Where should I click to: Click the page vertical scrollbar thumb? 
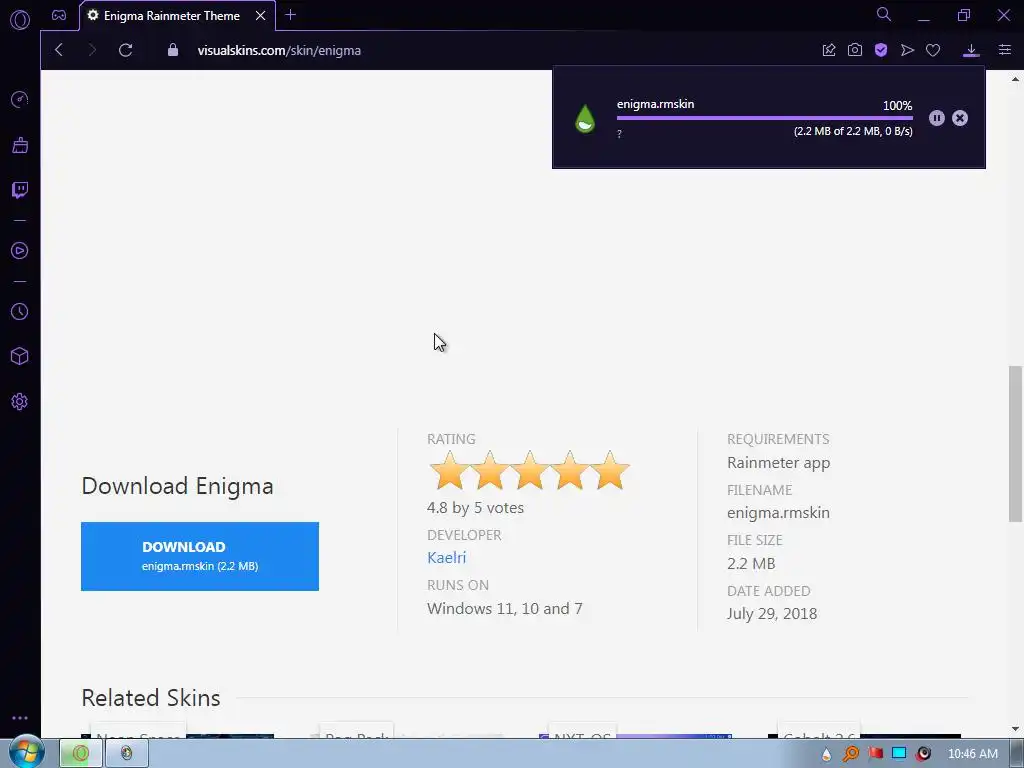click(1016, 444)
